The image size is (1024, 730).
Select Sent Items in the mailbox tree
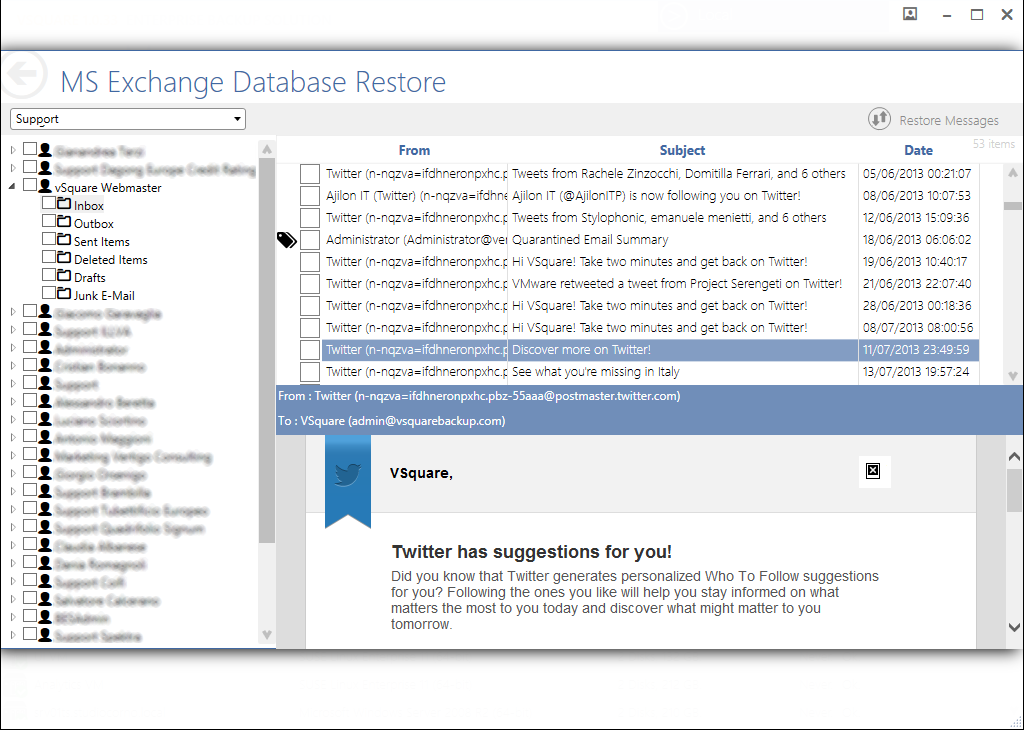(102, 242)
